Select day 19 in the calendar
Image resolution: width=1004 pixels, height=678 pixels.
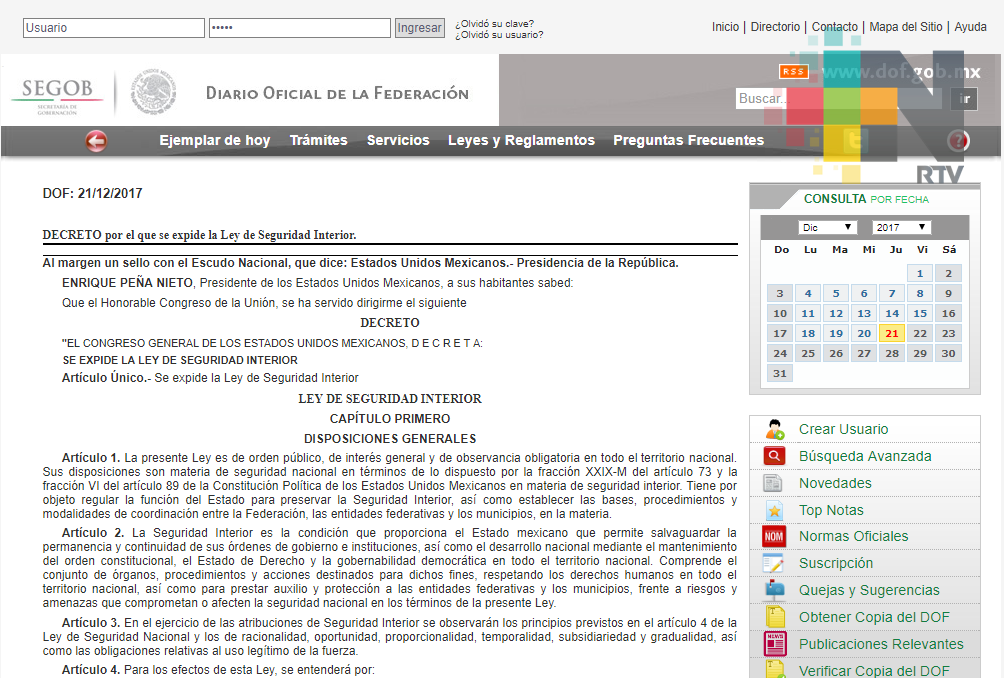pyautogui.click(x=836, y=334)
